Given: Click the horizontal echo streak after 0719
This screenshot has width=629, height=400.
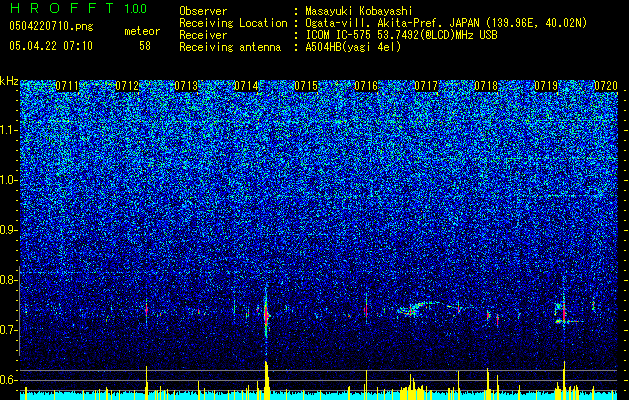Looking at the screenshot, I should tap(569, 321).
